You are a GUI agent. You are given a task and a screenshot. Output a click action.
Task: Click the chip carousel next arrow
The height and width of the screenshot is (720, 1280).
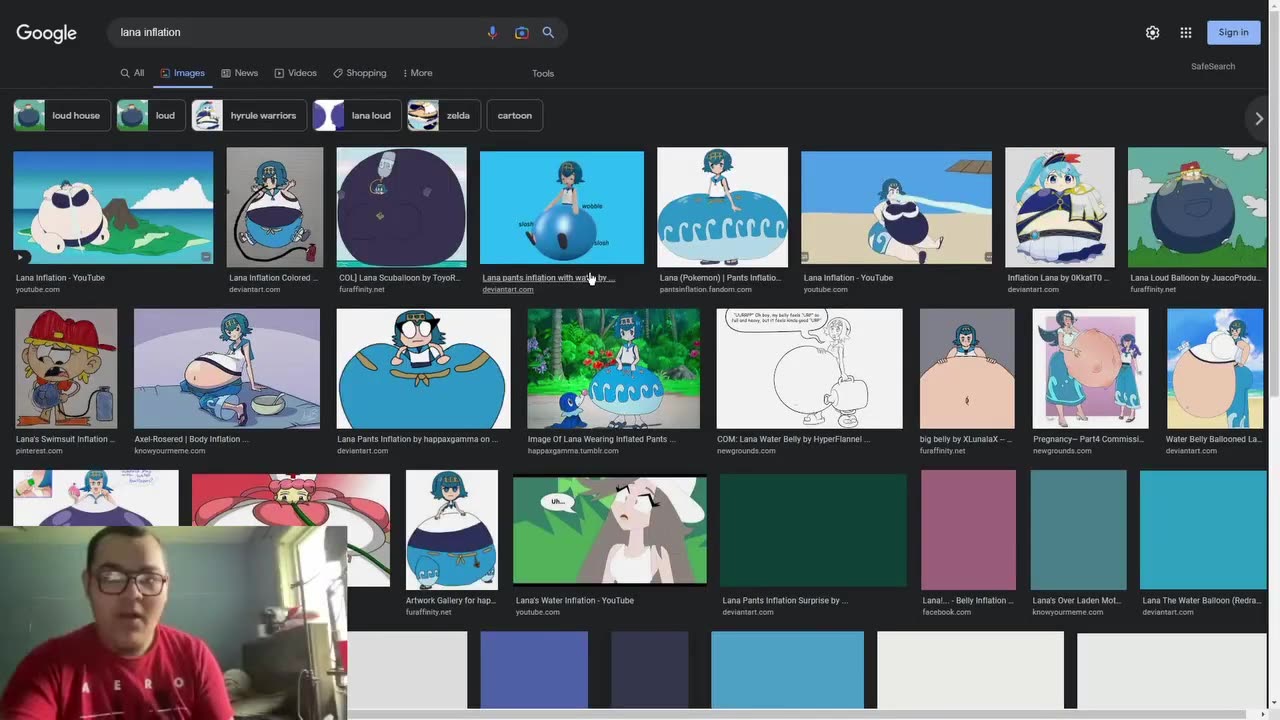pos(1259,118)
